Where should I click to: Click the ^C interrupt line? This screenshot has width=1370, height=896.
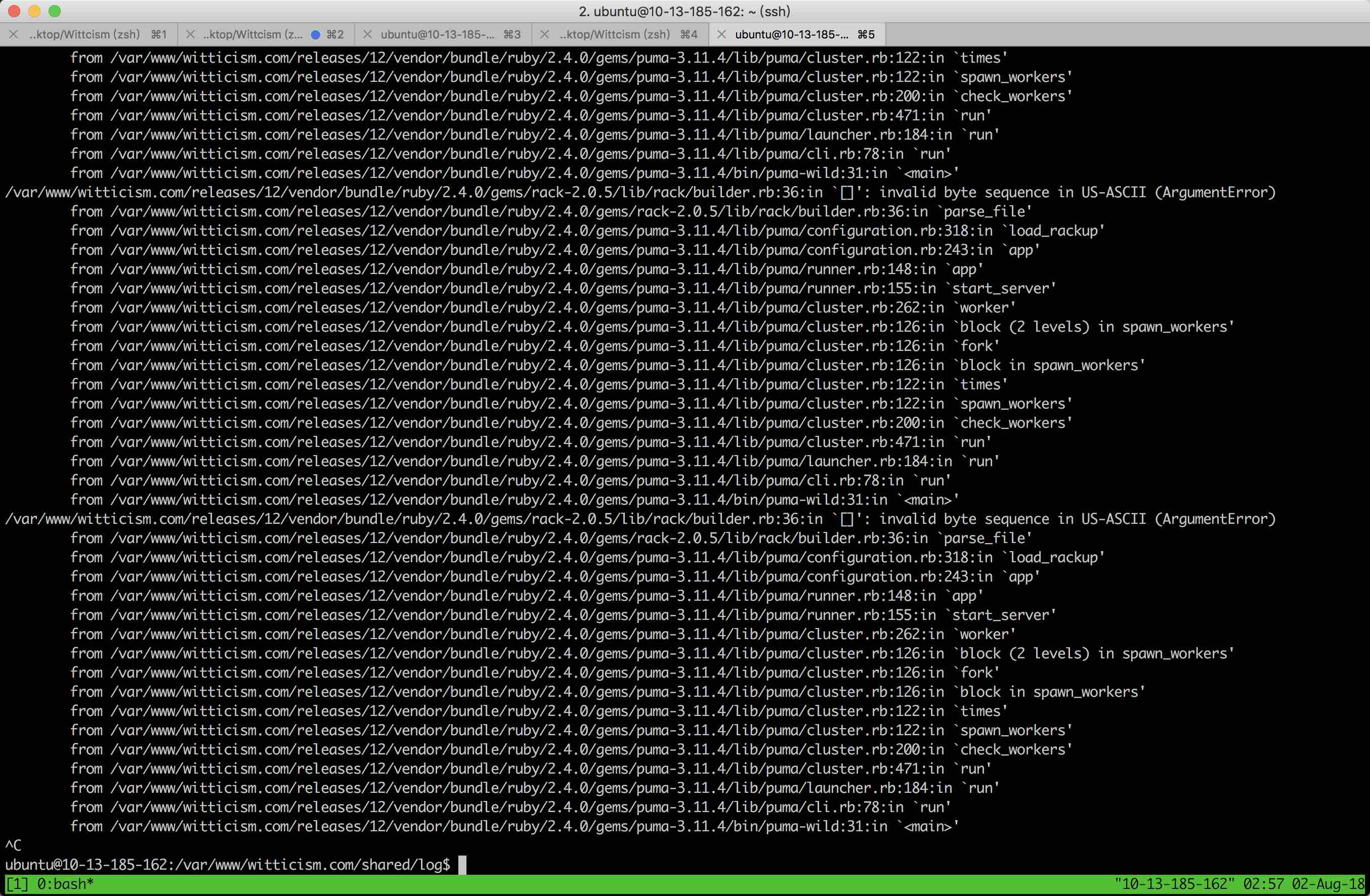13,845
